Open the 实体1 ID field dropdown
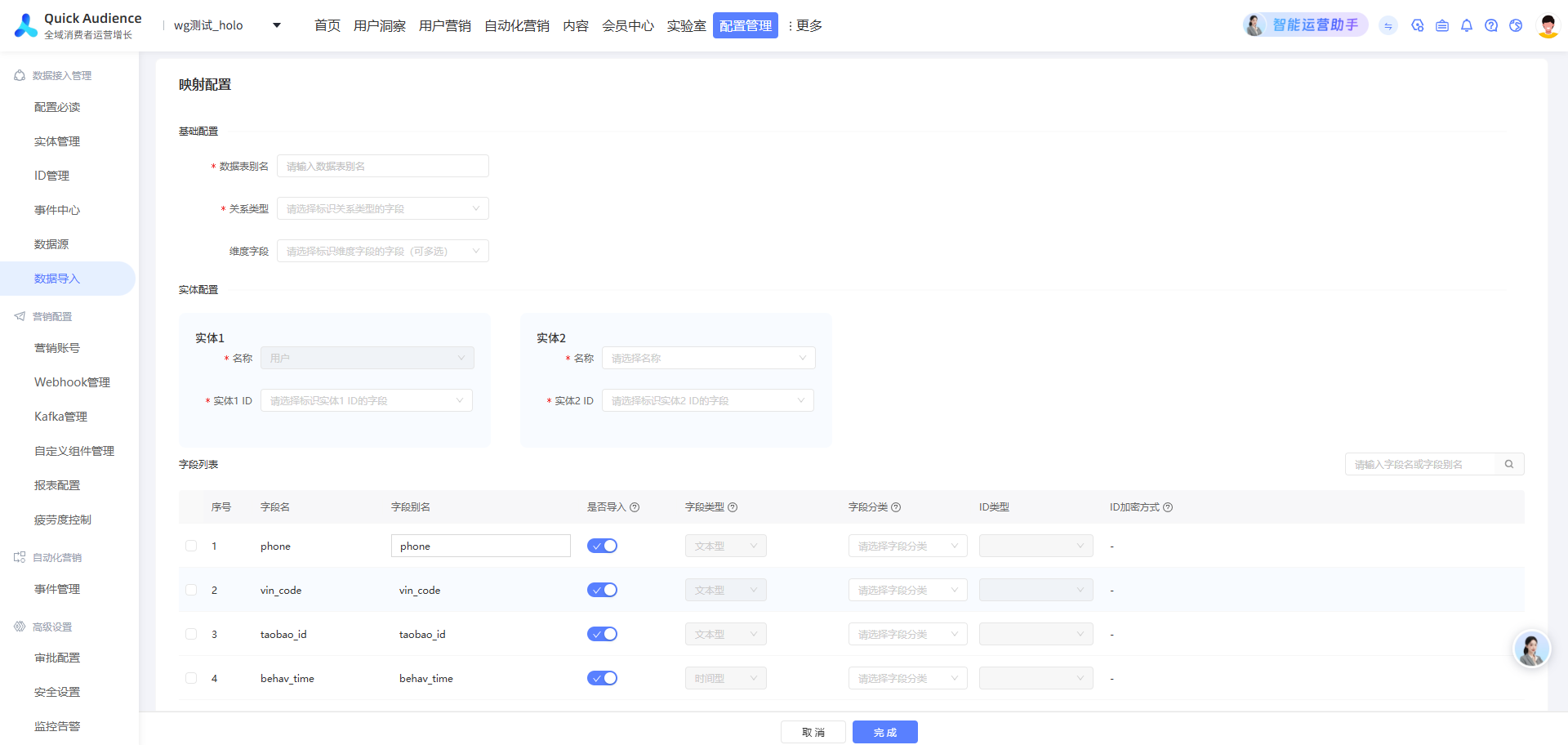The height and width of the screenshot is (745, 1568). (367, 400)
